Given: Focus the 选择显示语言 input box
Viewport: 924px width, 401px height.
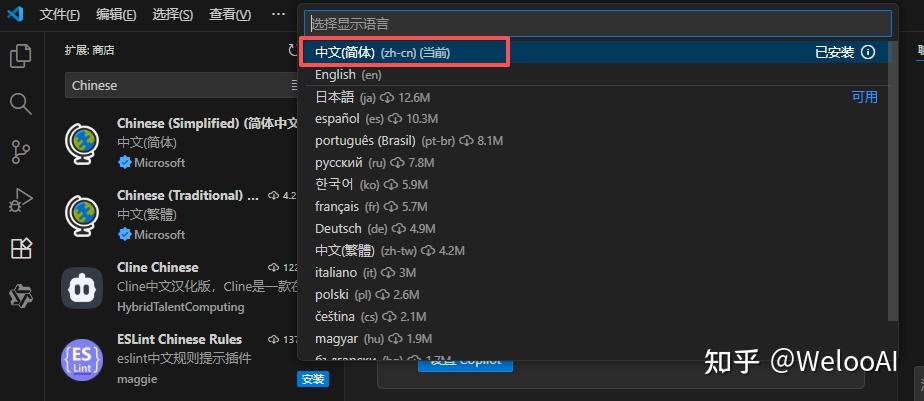Looking at the screenshot, I should [x=598, y=24].
